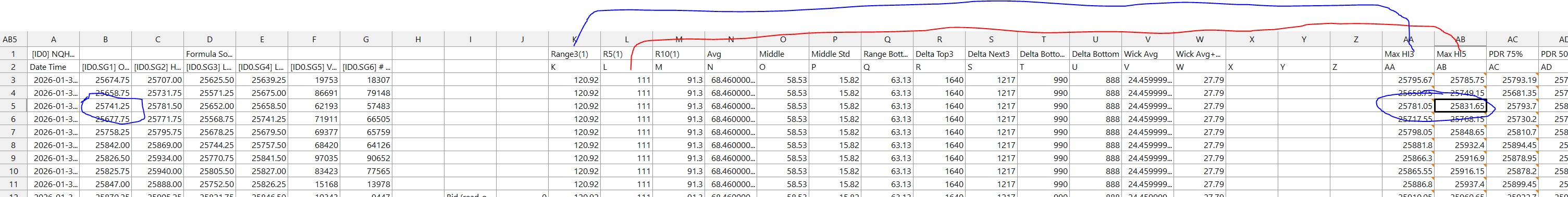
Task: Click the cell with value 25781.50
Action: [x=158, y=106]
